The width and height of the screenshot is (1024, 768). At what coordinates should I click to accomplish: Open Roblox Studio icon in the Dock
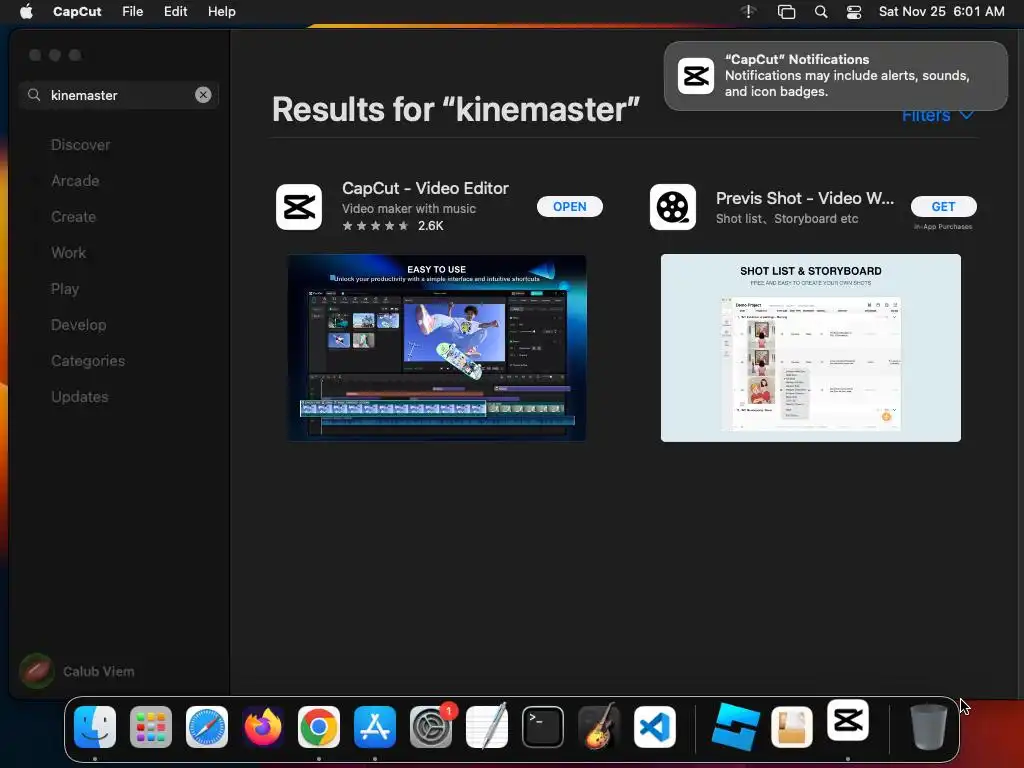736,727
